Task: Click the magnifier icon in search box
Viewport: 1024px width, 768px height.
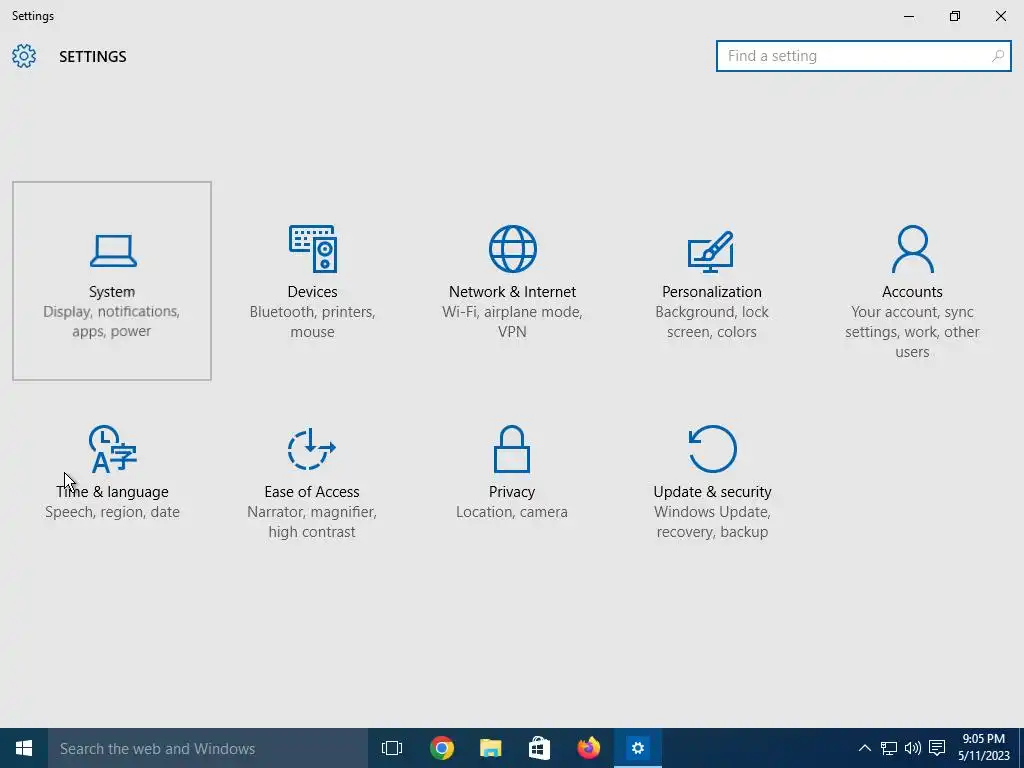Action: pos(998,56)
